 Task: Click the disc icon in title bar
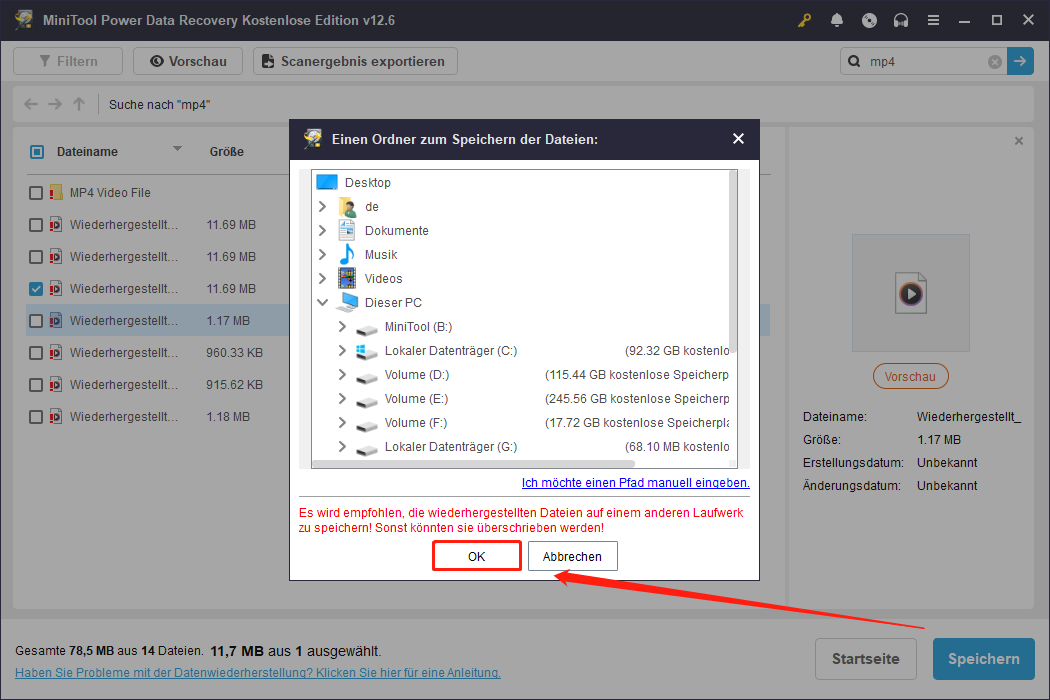[869, 20]
